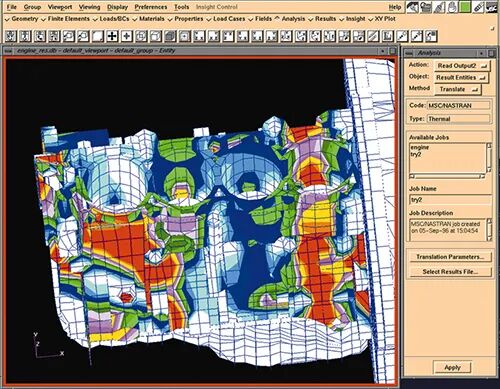This screenshot has width=500, height=389.
Task: Click the Apply button
Action: point(452,367)
